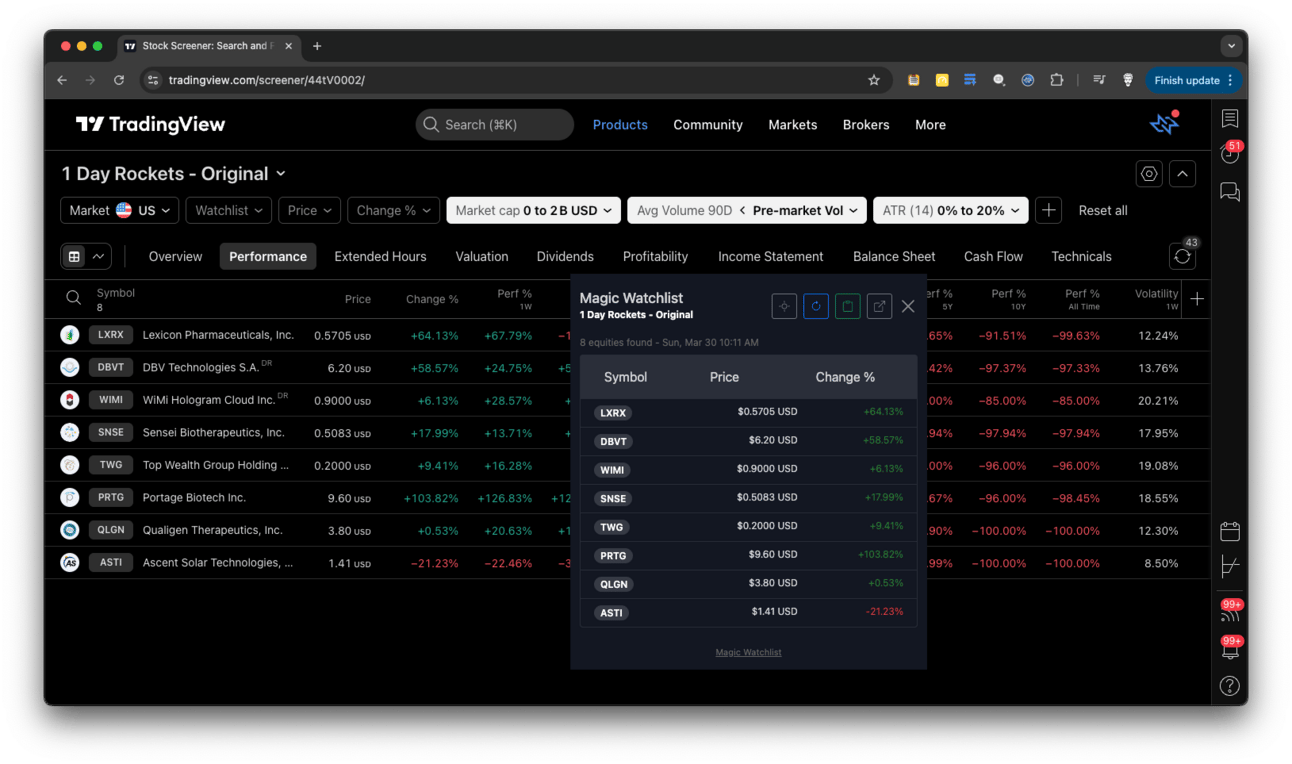The image size is (1292, 764).
Task: Open the Markets menu
Action: tap(793, 124)
